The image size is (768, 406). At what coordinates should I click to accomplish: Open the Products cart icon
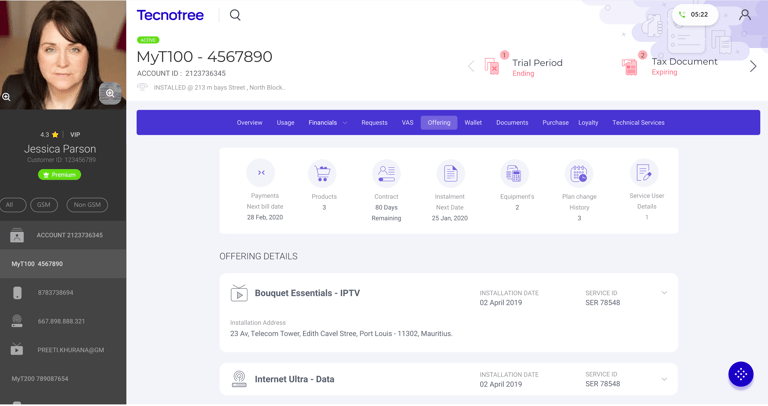322,173
